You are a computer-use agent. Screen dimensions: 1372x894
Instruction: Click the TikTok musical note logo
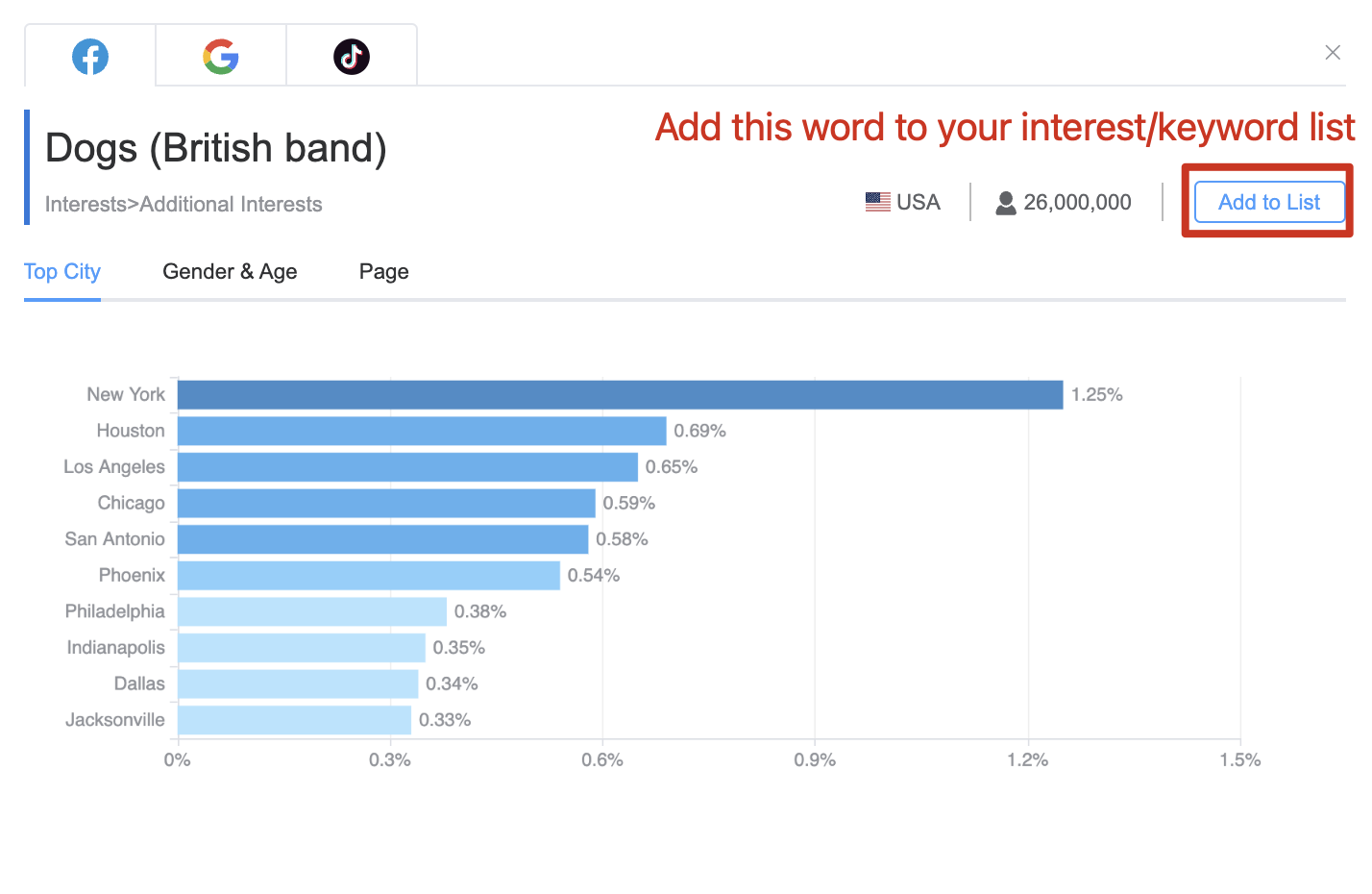[x=352, y=56]
